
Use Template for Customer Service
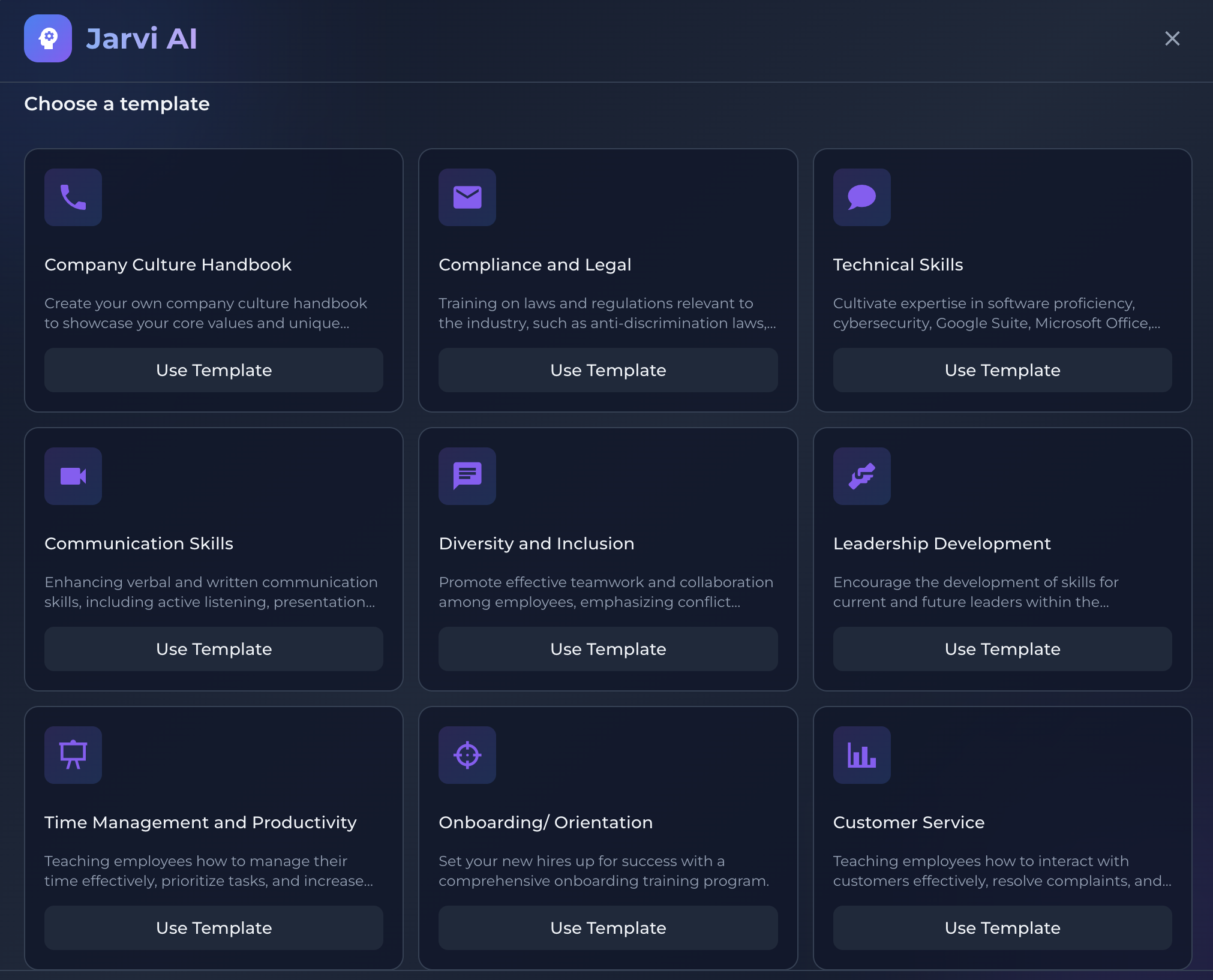(1001, 928)
